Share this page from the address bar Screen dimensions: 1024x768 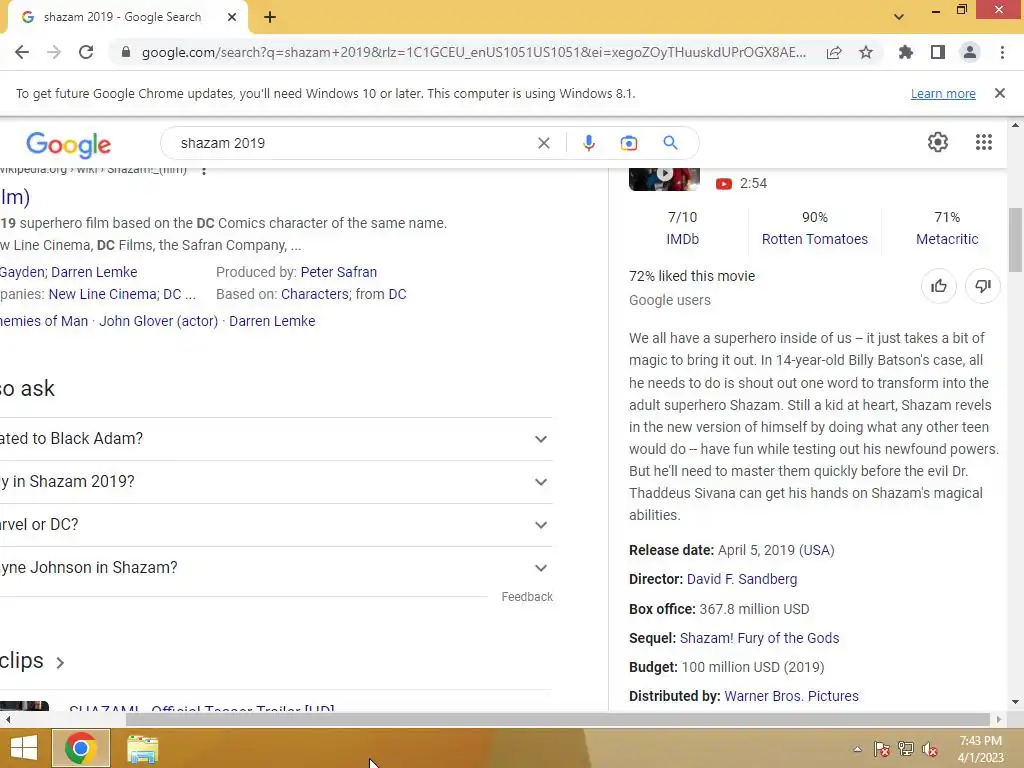[x=834, y=52]
